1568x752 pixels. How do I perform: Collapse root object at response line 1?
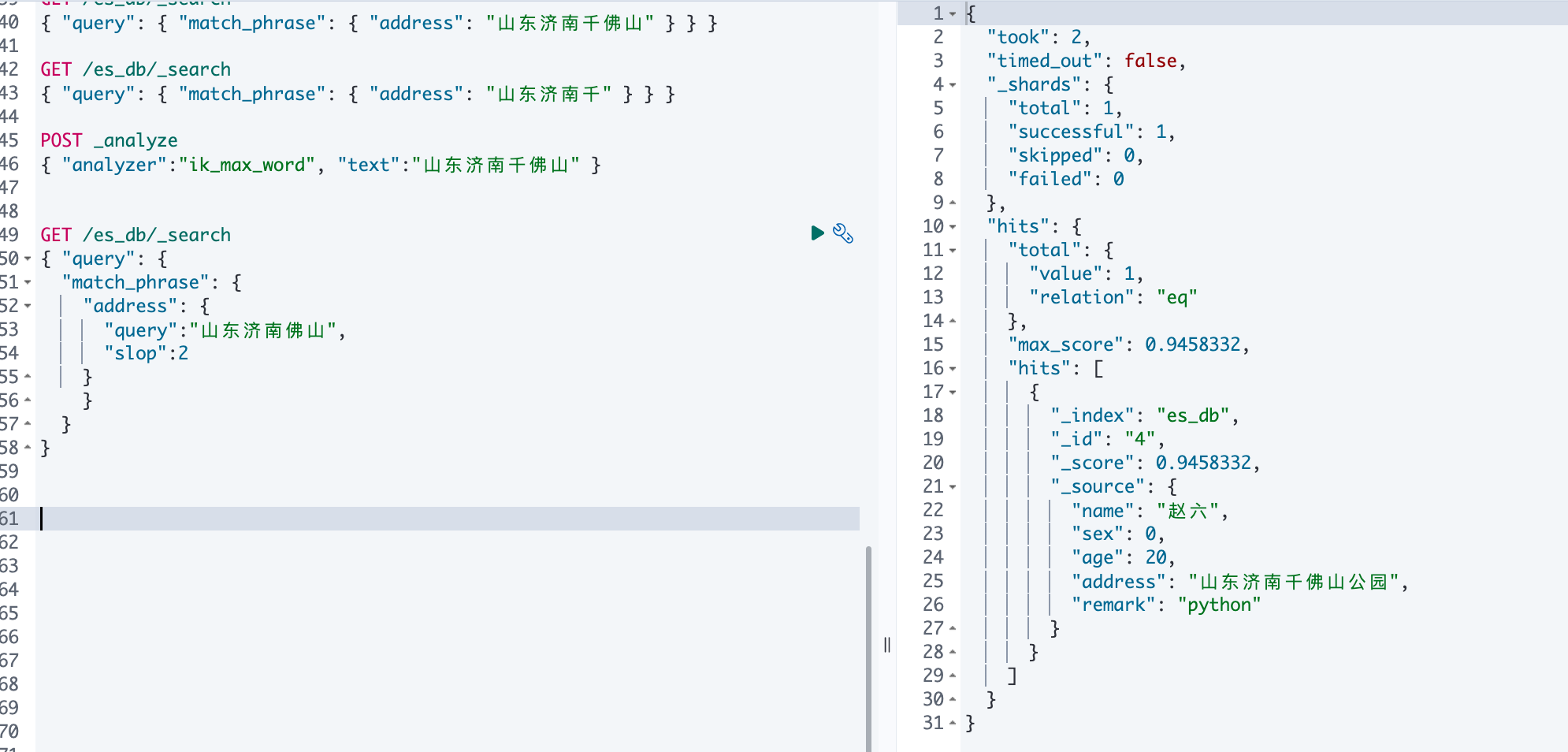pos(953,13)
